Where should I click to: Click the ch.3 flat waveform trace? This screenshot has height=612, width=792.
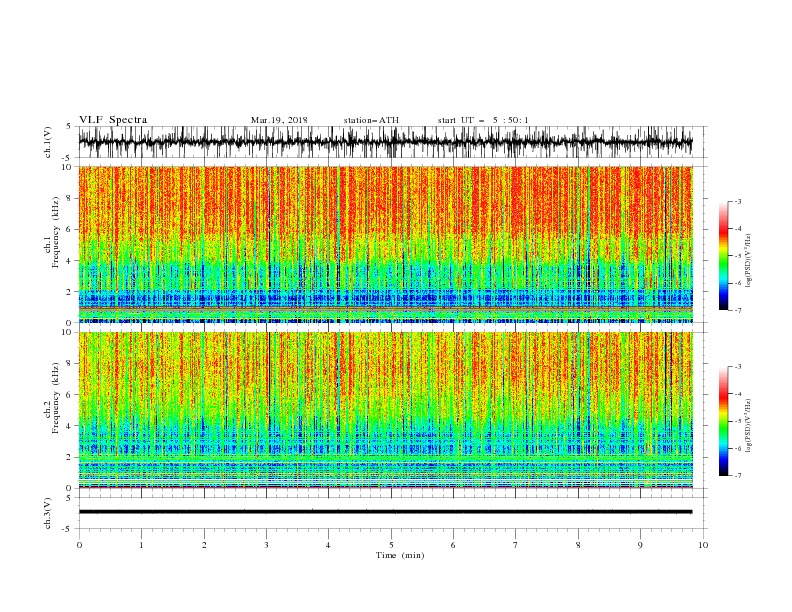(385, 512)
